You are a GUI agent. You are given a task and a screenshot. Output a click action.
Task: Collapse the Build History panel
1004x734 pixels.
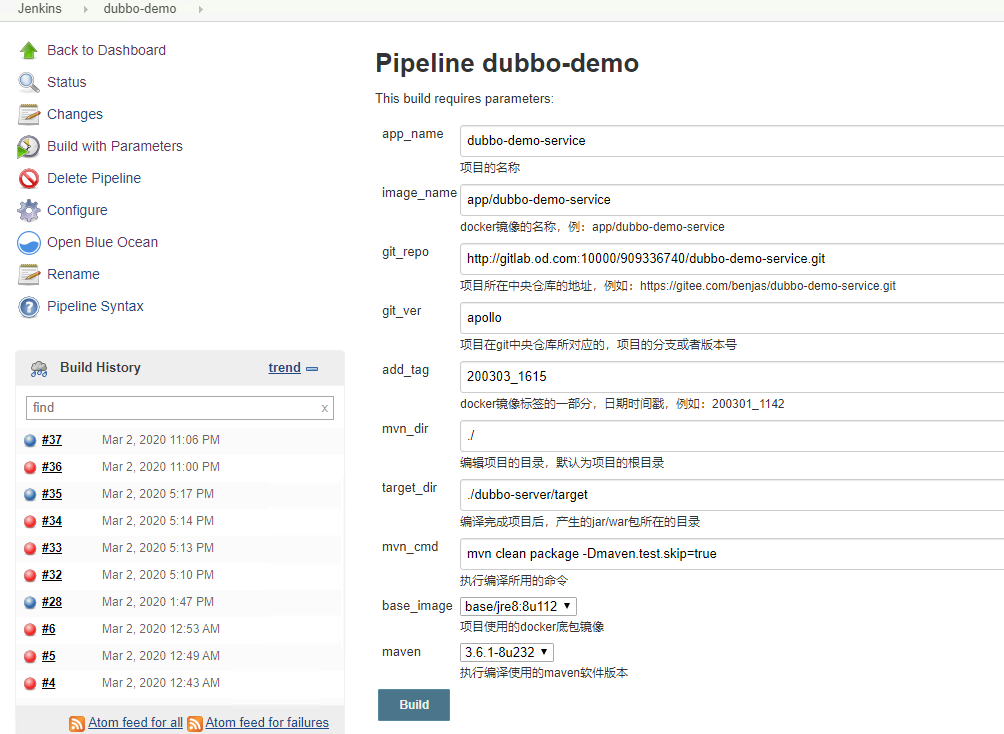tap(313, 368)
